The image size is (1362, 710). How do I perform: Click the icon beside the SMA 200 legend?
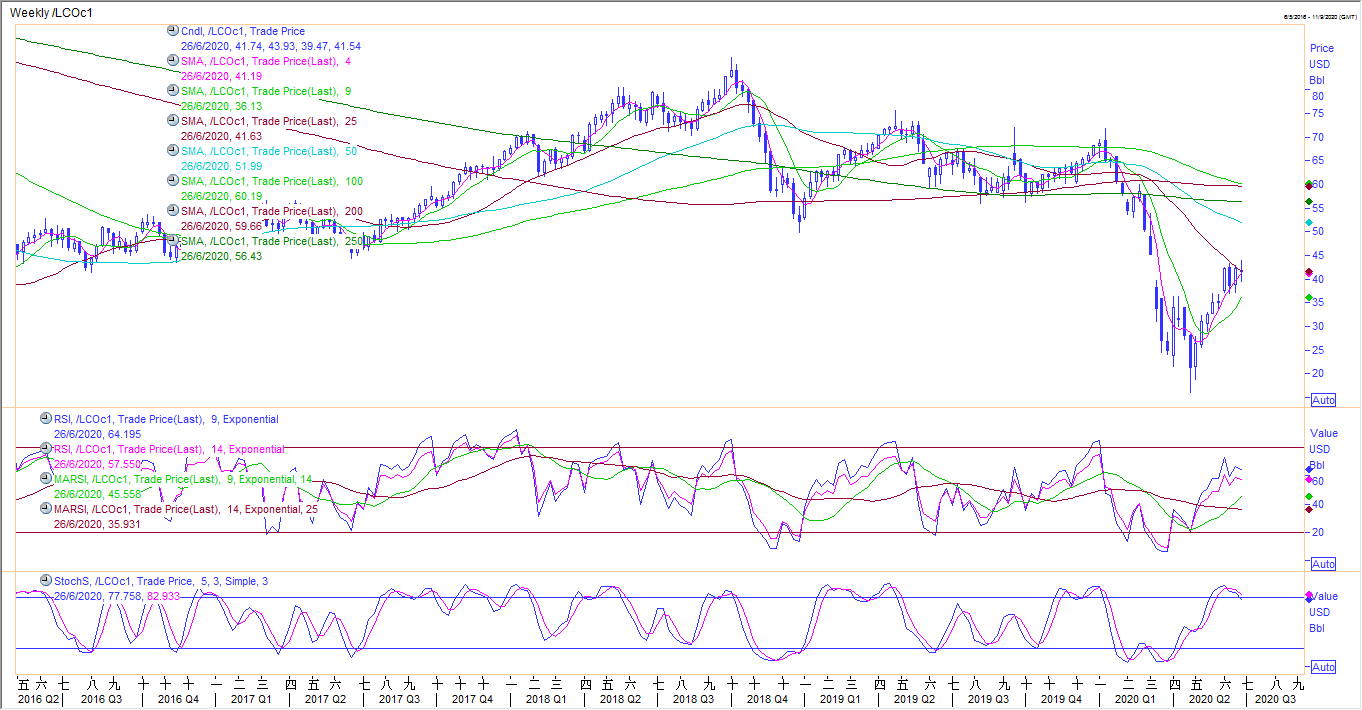click(172, 211)
